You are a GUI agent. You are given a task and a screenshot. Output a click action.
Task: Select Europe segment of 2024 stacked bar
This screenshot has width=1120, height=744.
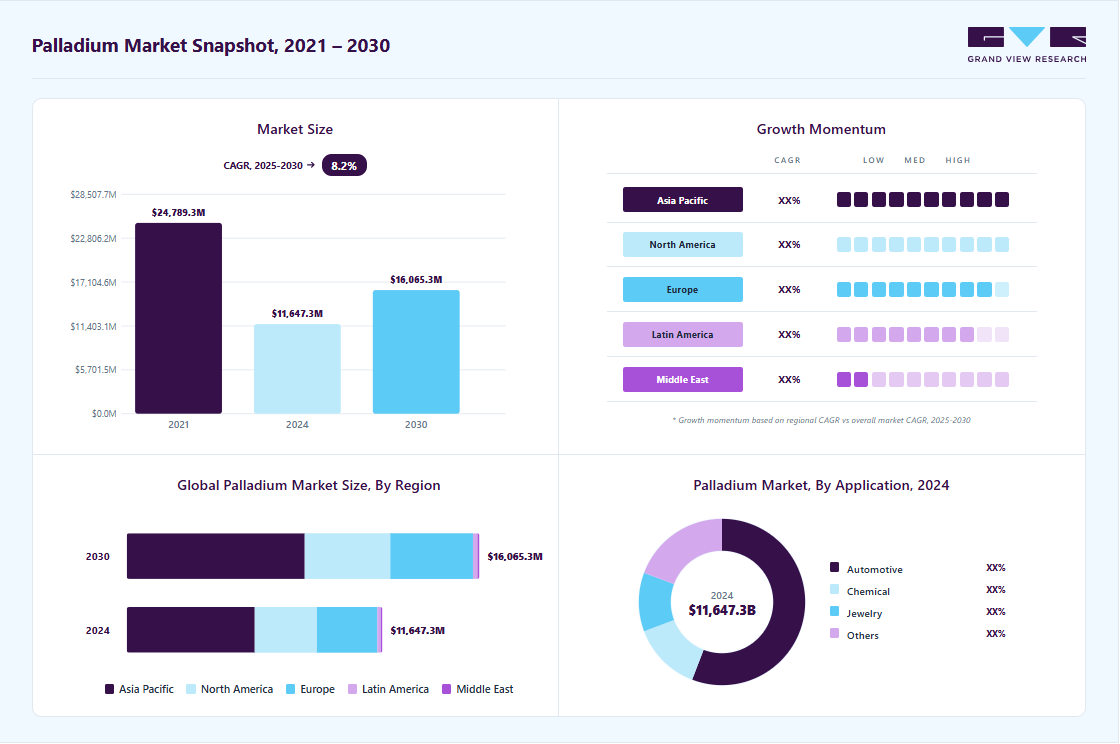[347, 630]
